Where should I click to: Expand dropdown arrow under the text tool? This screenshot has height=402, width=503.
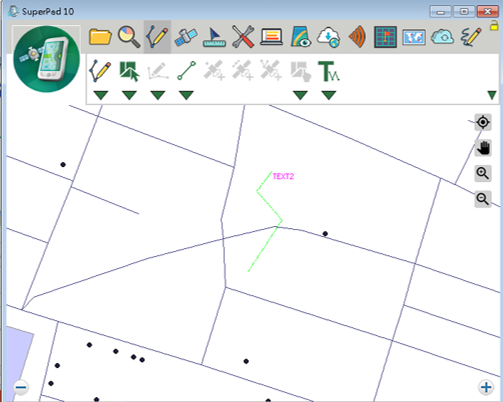pos(329,95)
